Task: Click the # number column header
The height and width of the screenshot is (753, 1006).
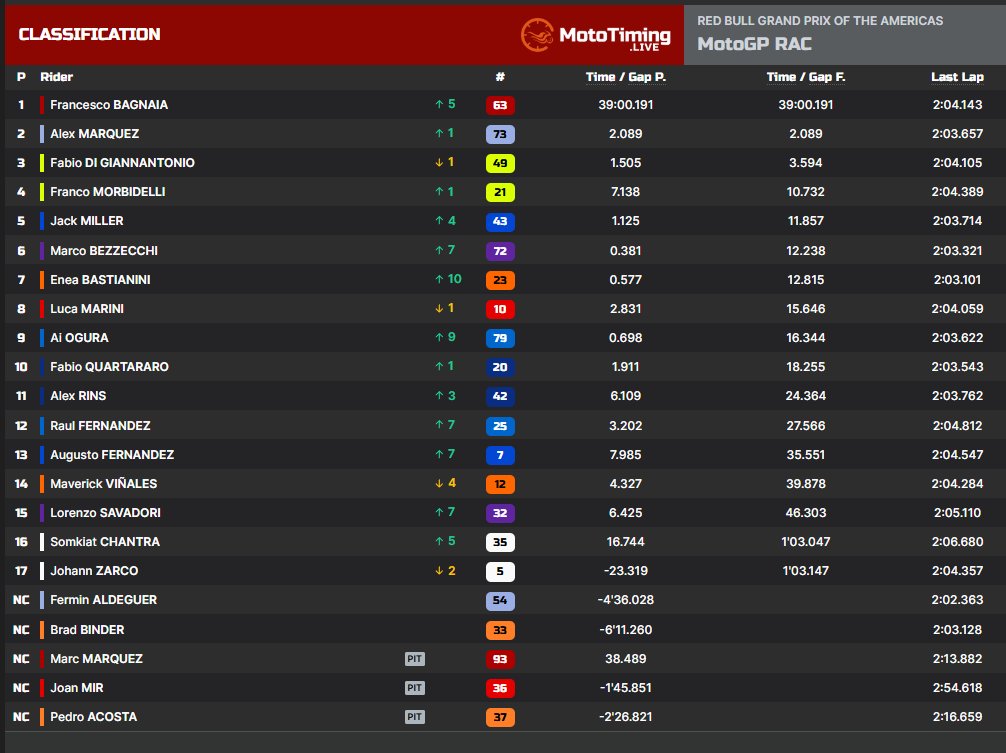Action: 500,77
